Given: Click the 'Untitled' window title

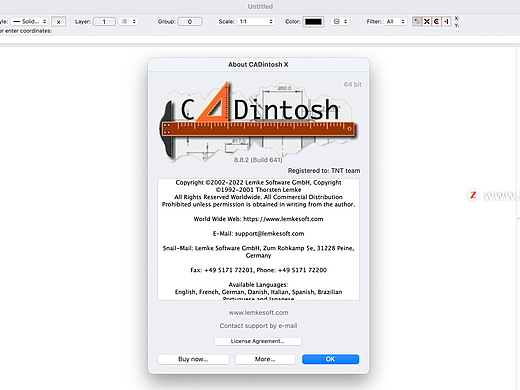Looking at the screenshot, I should (x=260, y=6).
